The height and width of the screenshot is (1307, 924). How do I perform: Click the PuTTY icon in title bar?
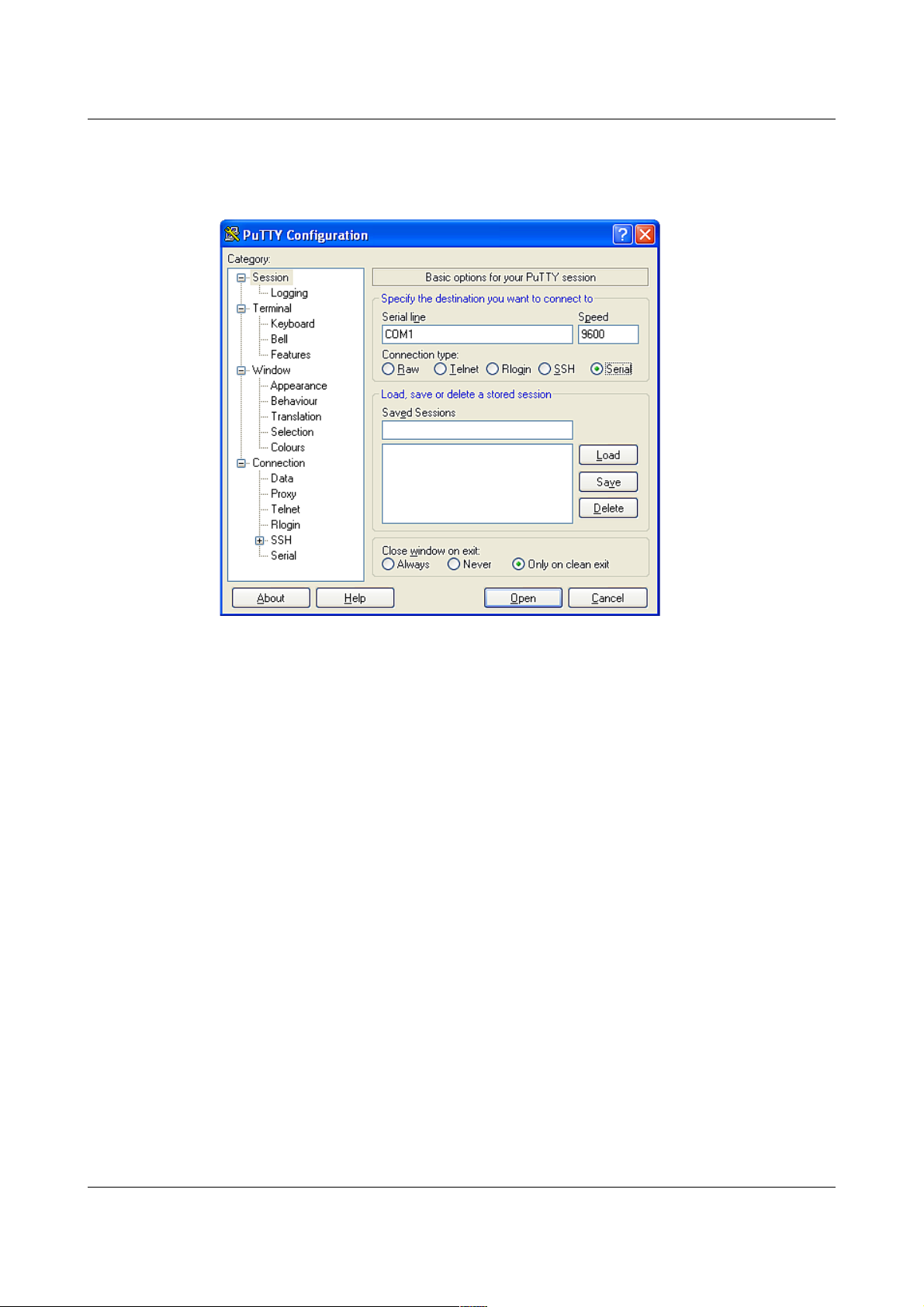pyautogui.click(x=231, y=234)
